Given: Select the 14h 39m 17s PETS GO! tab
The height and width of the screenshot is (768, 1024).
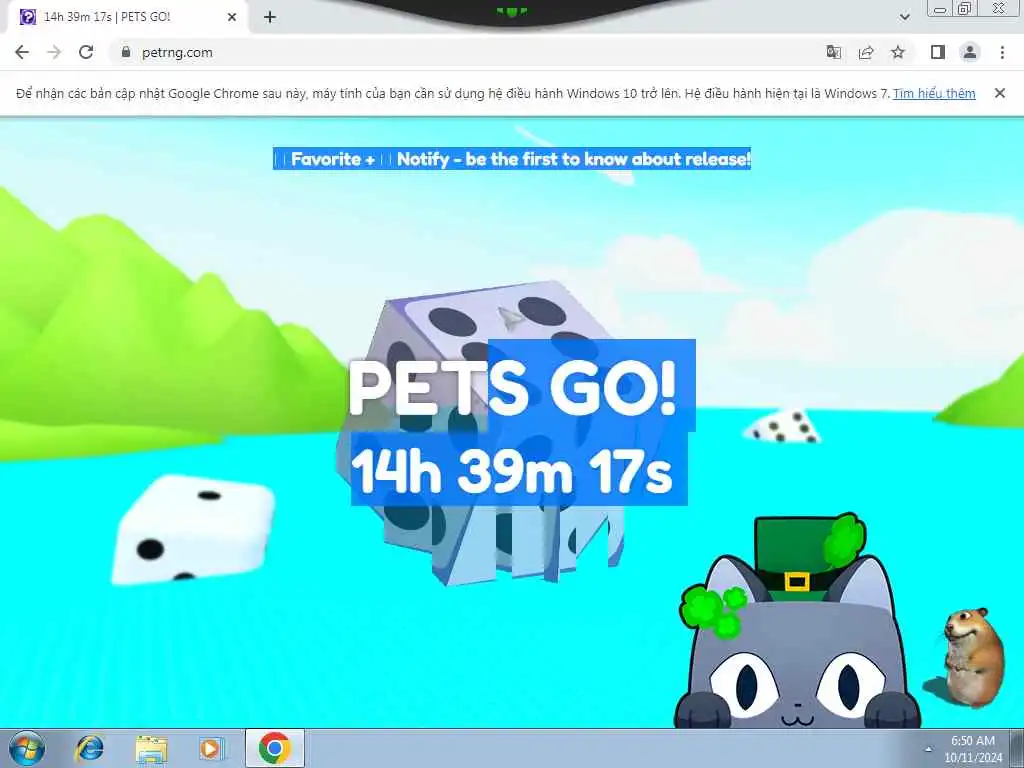Looking at the screenshot, I should click(x=127, y=17).
